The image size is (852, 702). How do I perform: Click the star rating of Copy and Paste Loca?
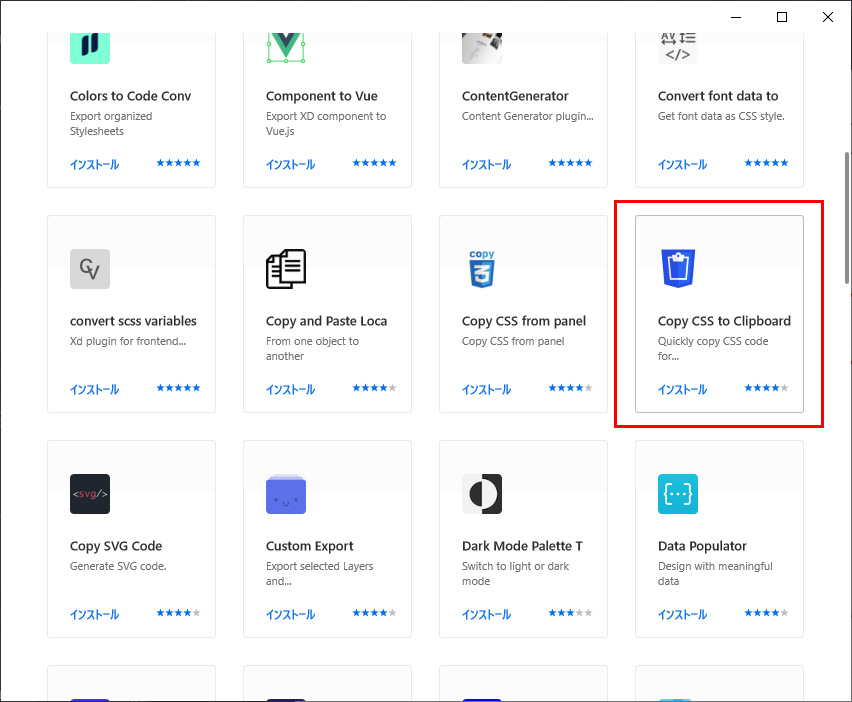point(374,387)
